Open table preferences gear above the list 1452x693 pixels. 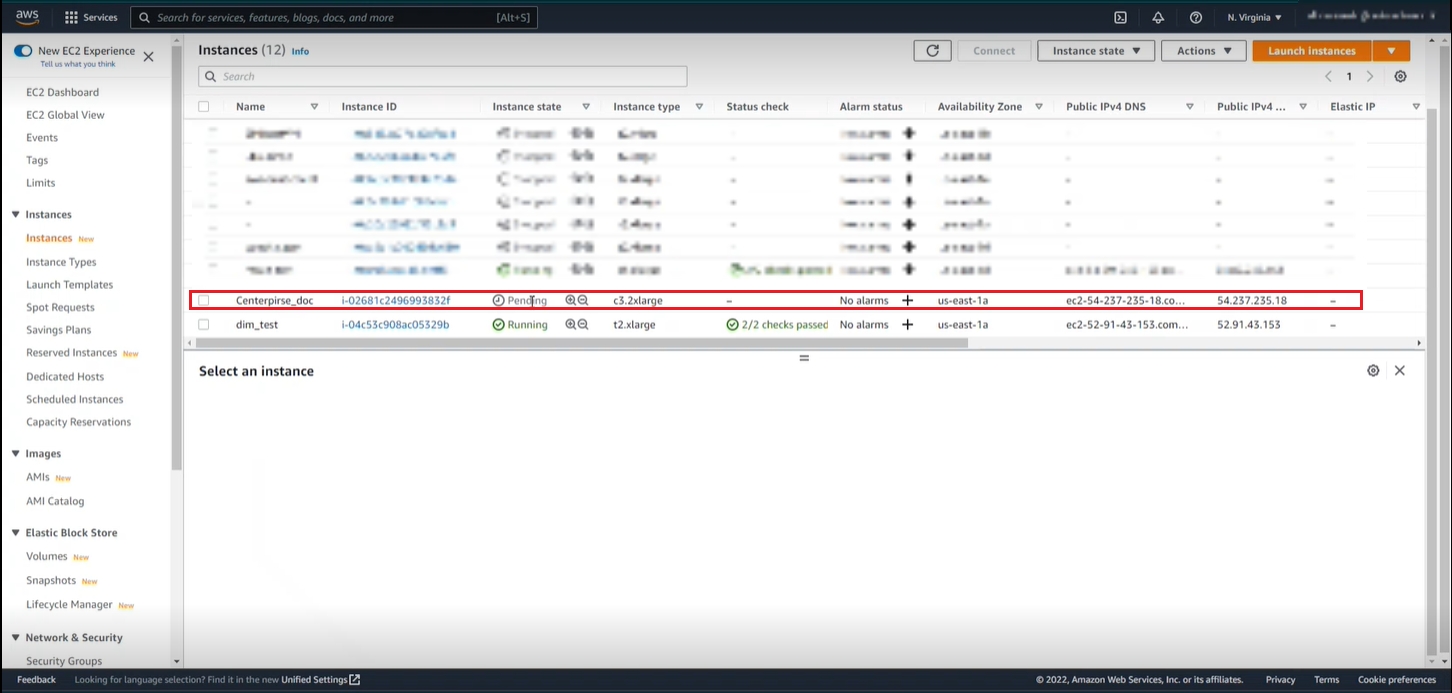[1400, 77]
